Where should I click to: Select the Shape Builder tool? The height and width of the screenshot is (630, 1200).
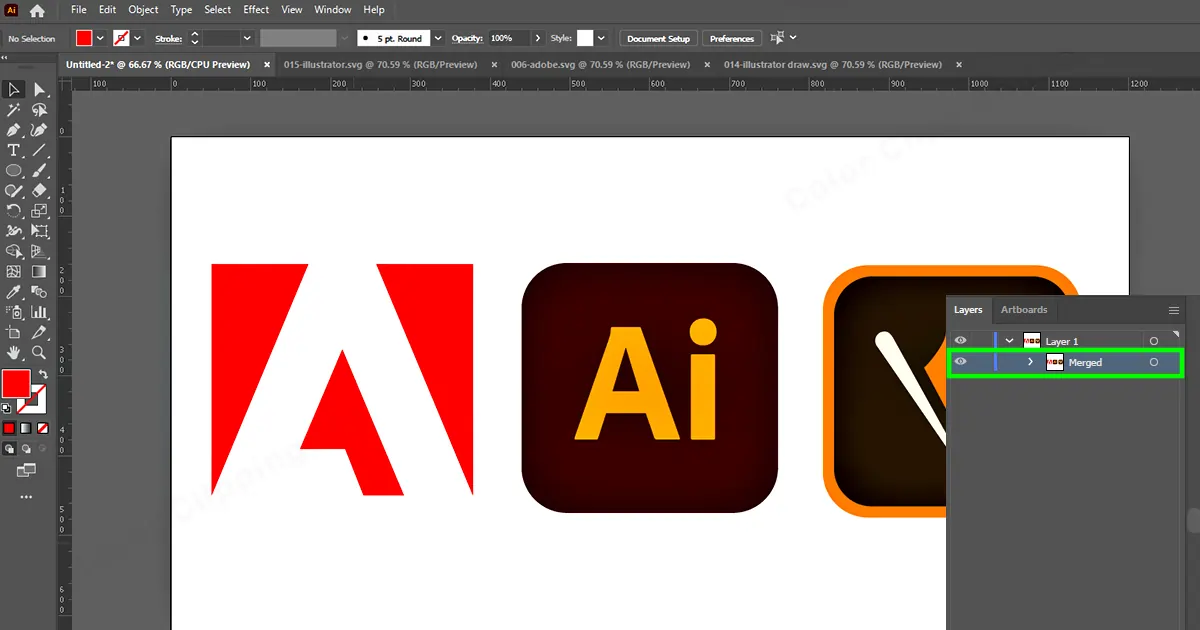coord(14,251)
